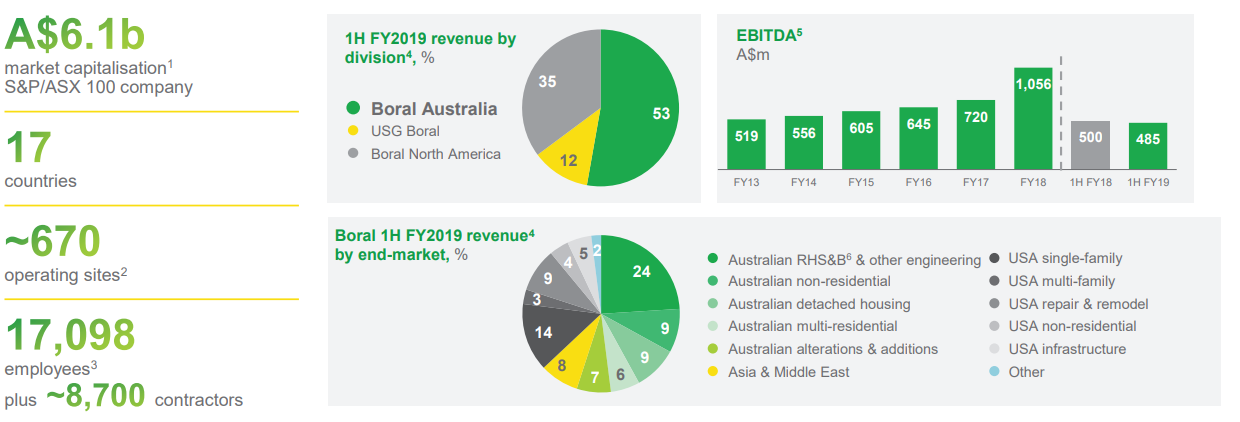Viewport: 1240px width, 422px height.
Task: Click the 'A$m' unit label
Action: coord(751,55)
